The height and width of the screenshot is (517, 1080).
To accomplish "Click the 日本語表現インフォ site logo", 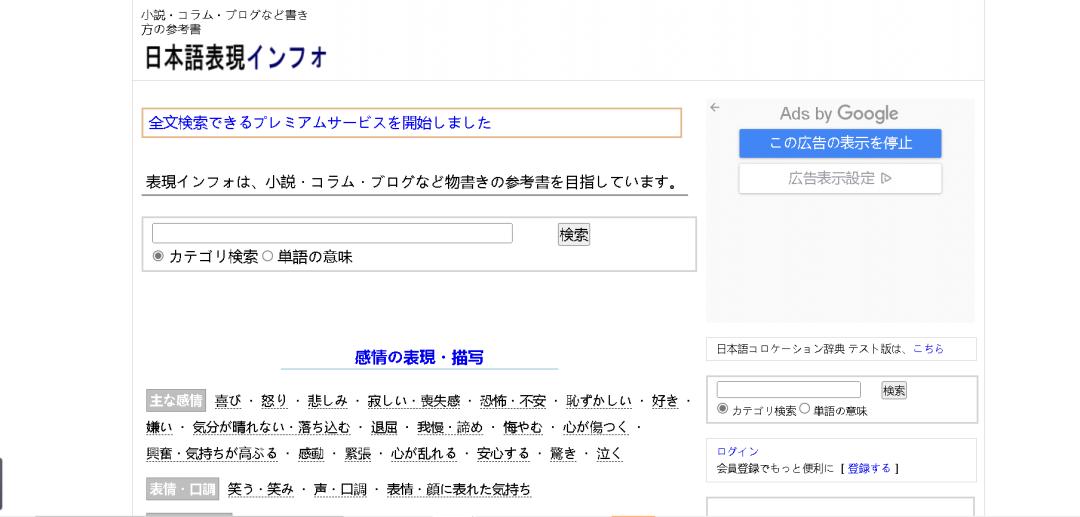I will pyautogui.click(x=236, y=58).
